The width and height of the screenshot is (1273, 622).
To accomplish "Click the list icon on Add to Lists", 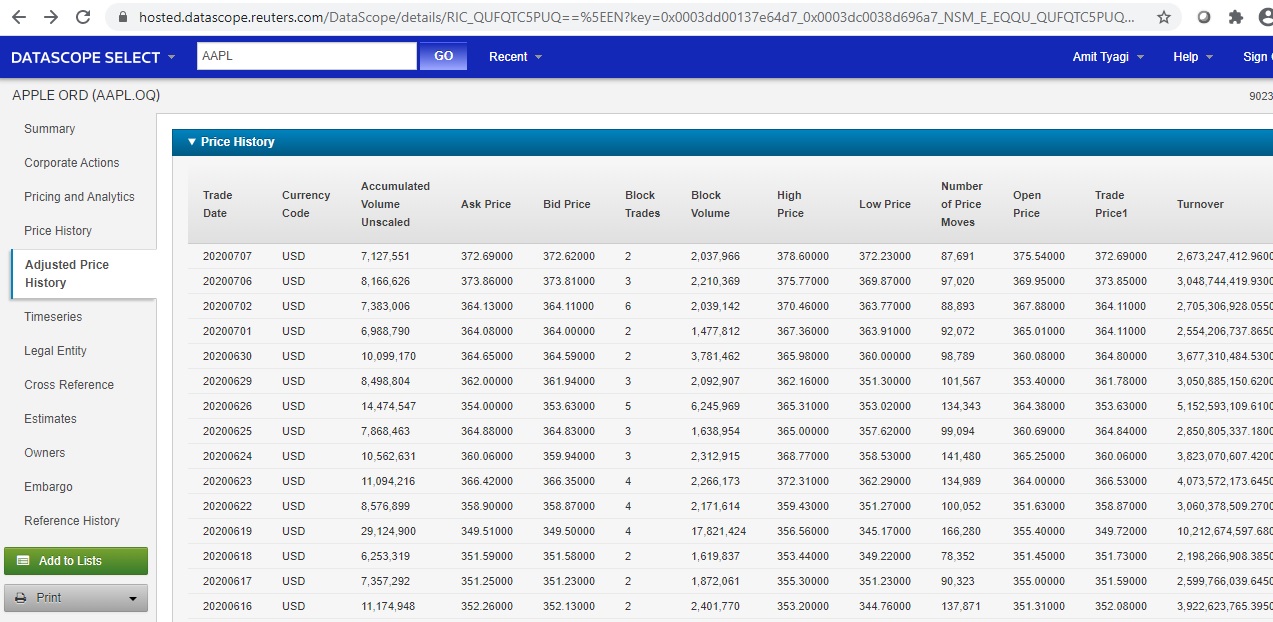I will click(x=24, y=561).
